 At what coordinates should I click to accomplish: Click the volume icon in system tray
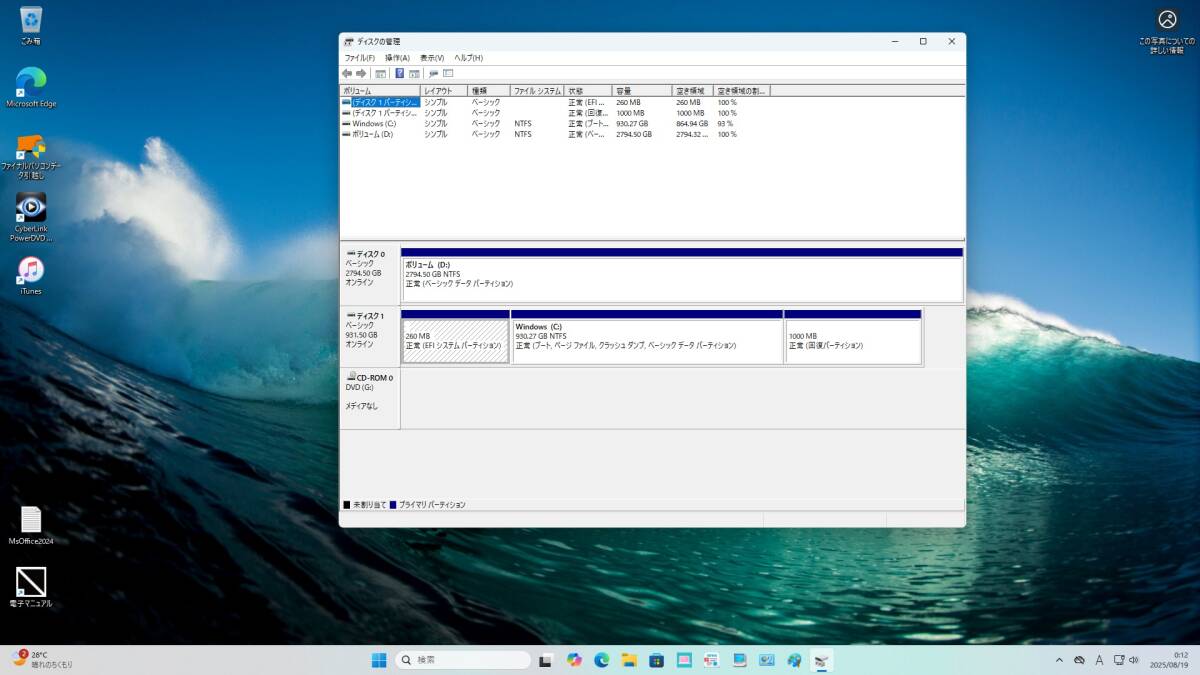[x=1132, y=660]
